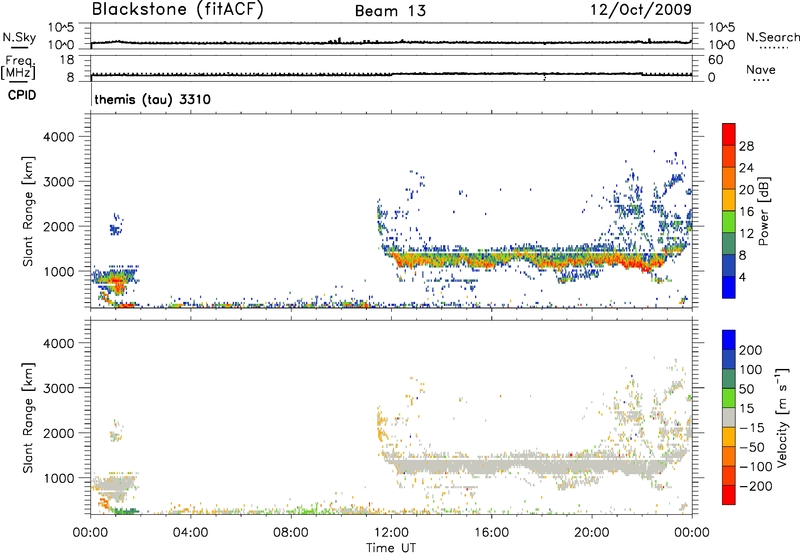This screenshot has width=800, height=554.
Task: Click the power panel 'Slant Range [km]' label
Action: (28, 211)
